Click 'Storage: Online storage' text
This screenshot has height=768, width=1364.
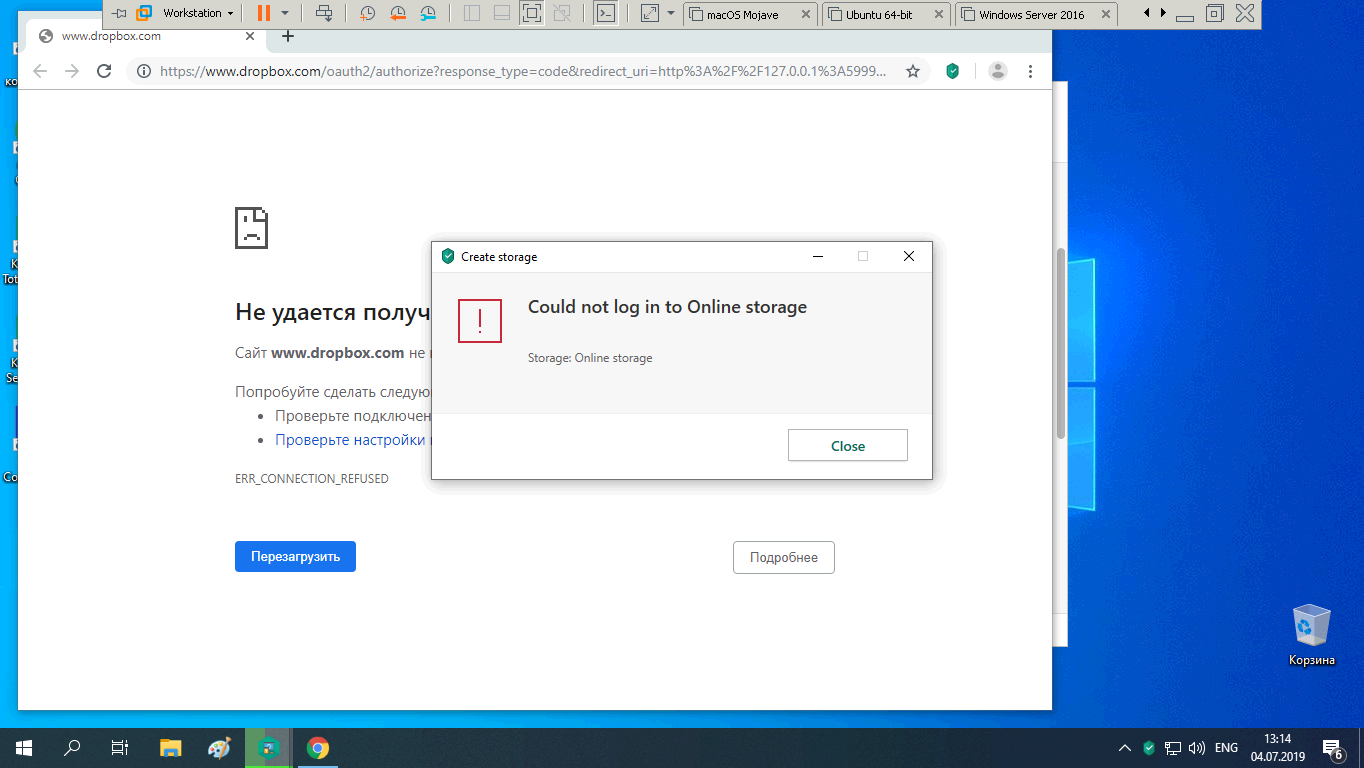[590, 358]
